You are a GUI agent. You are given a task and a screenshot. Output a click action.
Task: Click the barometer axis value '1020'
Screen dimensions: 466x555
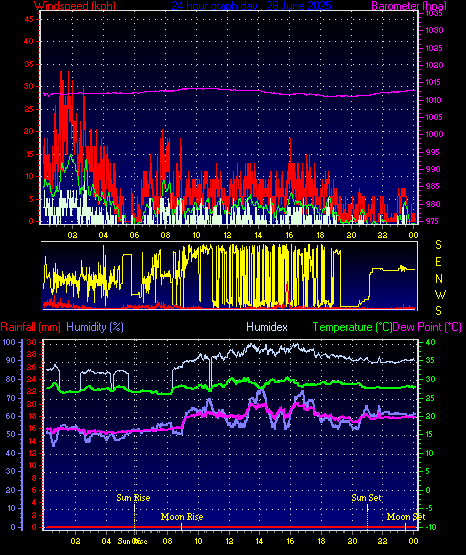[434, 65]
